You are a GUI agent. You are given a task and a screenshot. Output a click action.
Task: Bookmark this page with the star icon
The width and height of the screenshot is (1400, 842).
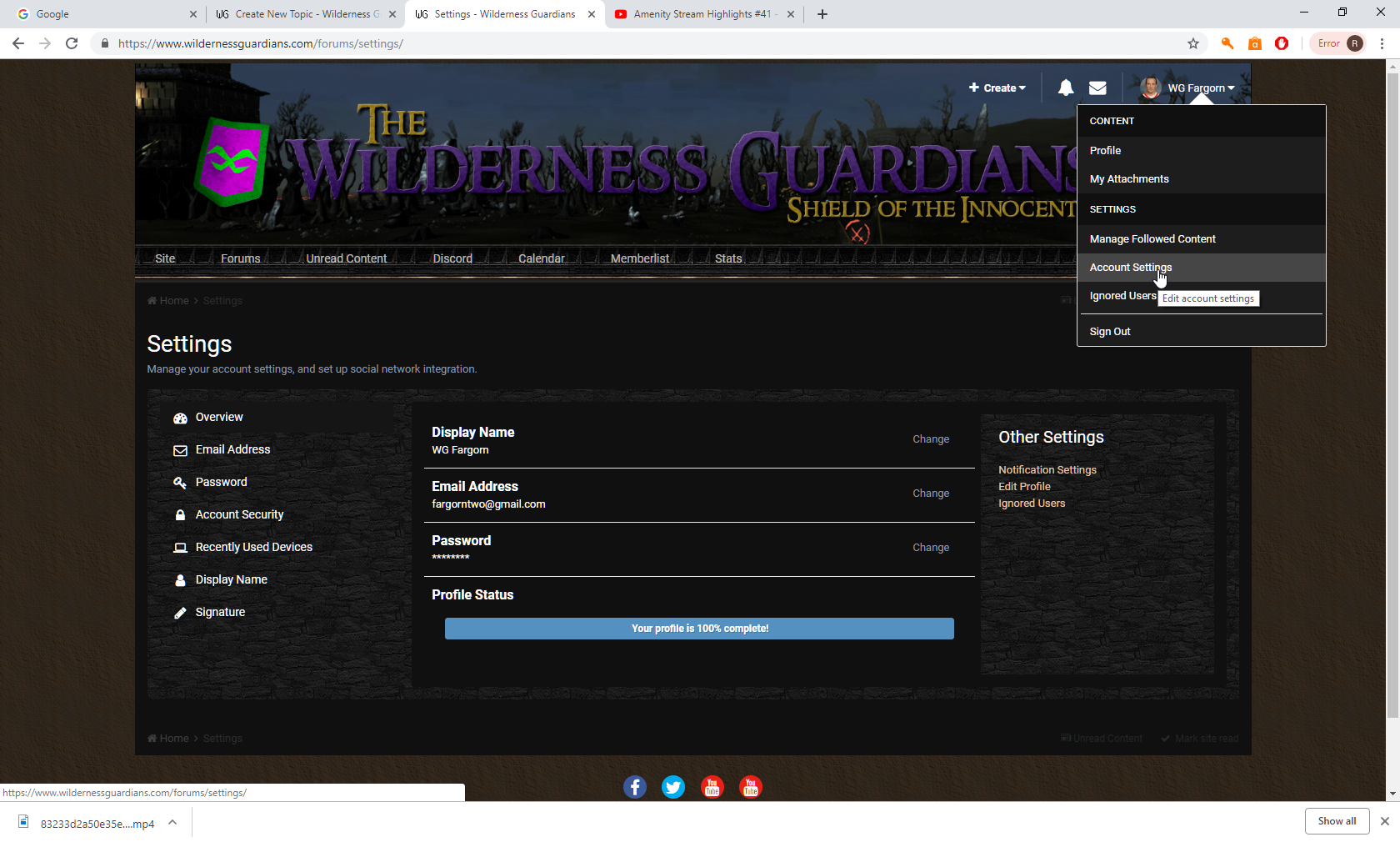click(1193, 43)
